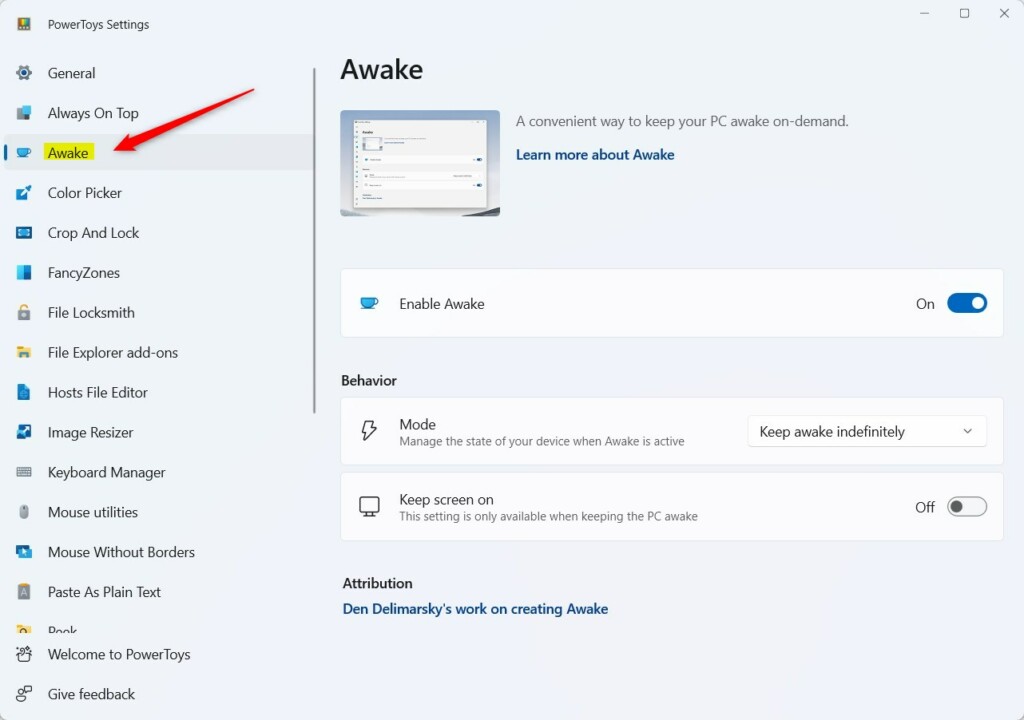Select Image Resizer in the sidebar

(x=159, y=432)
